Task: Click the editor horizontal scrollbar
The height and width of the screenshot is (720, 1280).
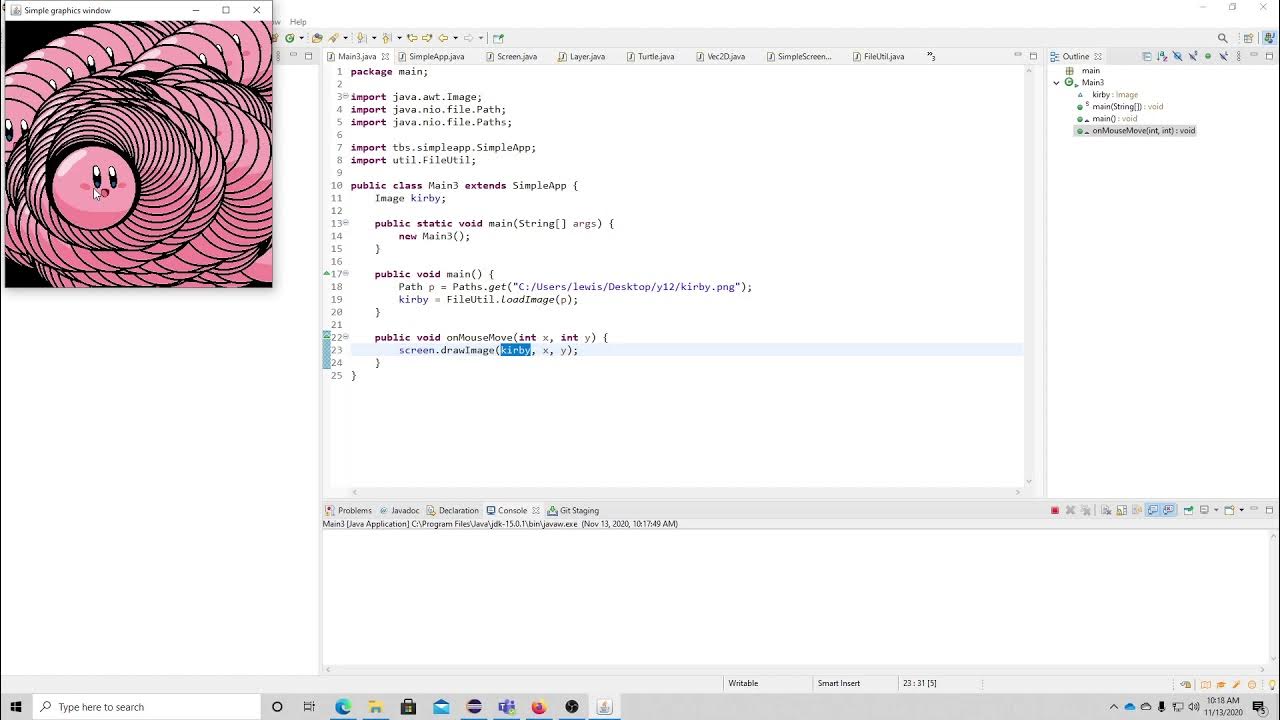Action: coord(685,492)
